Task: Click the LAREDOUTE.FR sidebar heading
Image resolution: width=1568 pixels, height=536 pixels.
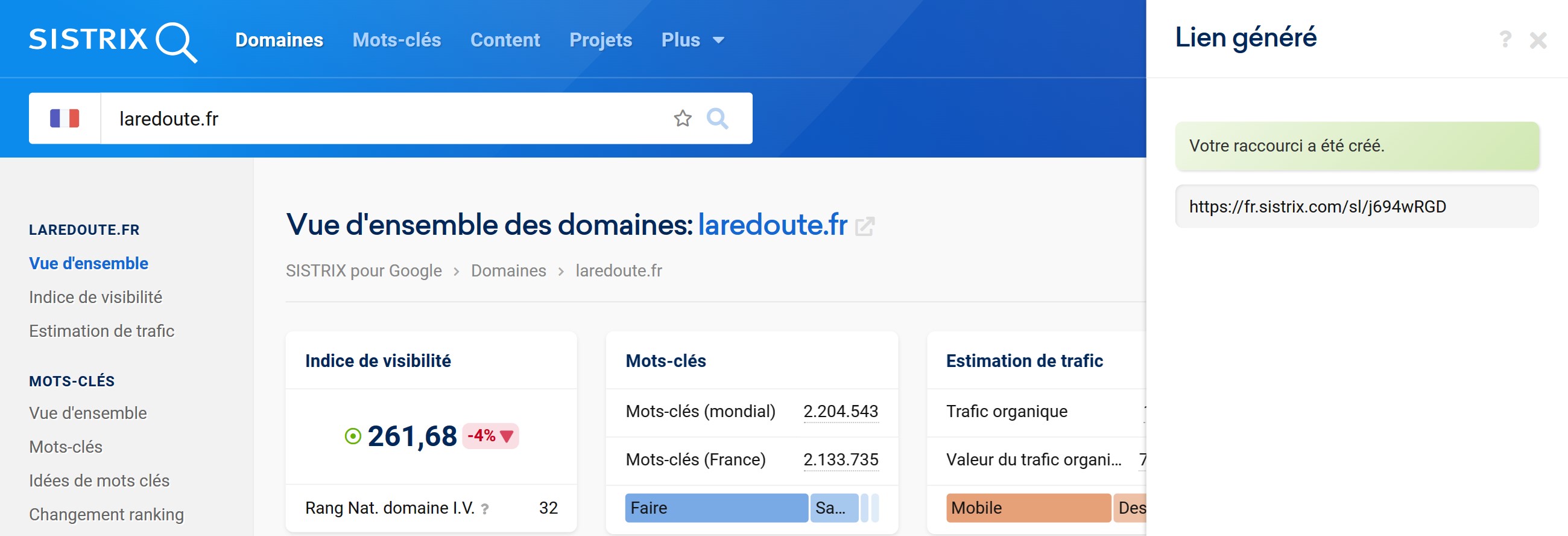Action: point(84,229)
